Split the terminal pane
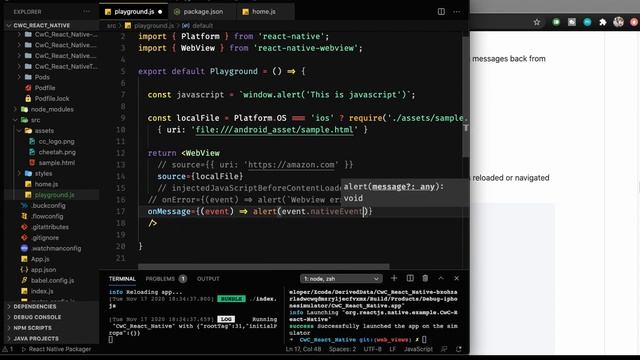640x360 pixels. click(410, 278)
